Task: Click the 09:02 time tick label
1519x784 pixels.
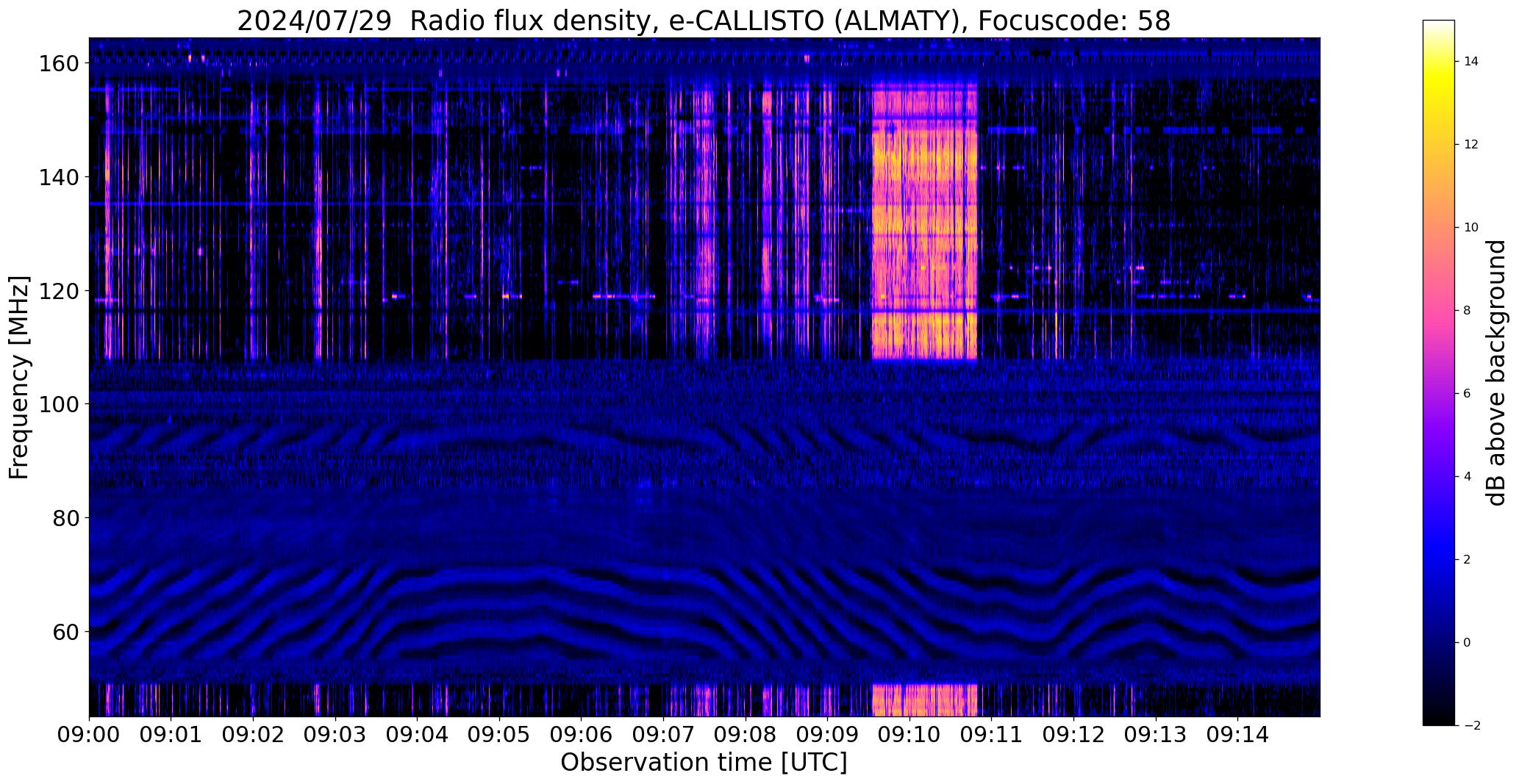Action: click(x=254, y=735)
